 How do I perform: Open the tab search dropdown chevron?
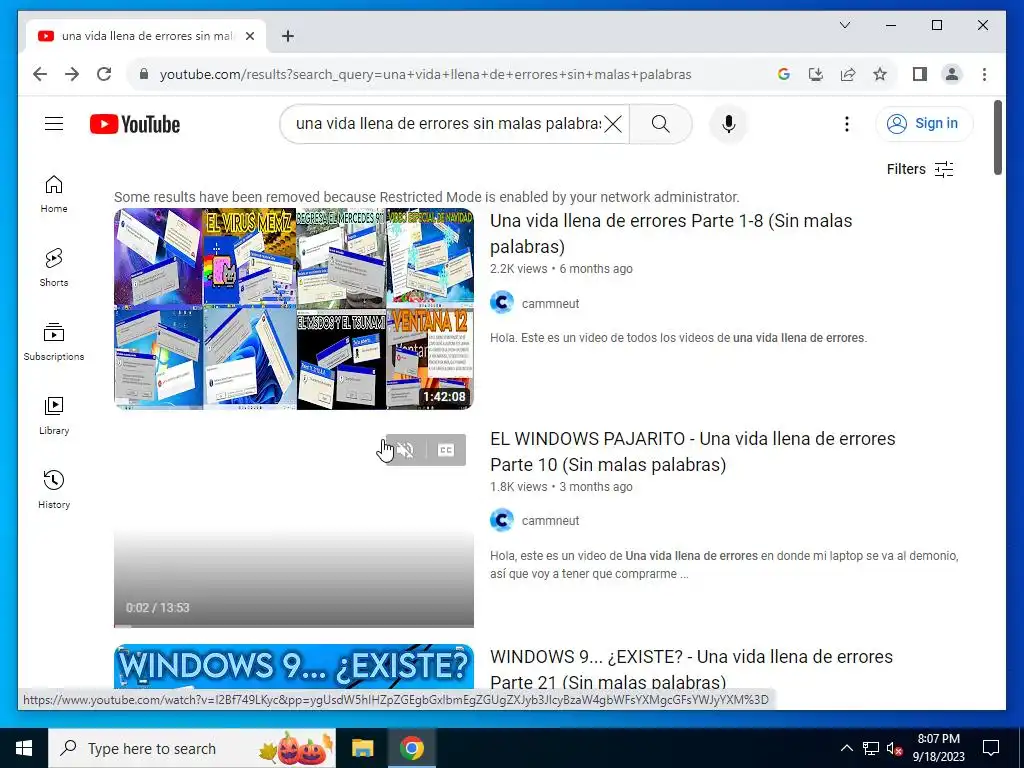(844, 25)
